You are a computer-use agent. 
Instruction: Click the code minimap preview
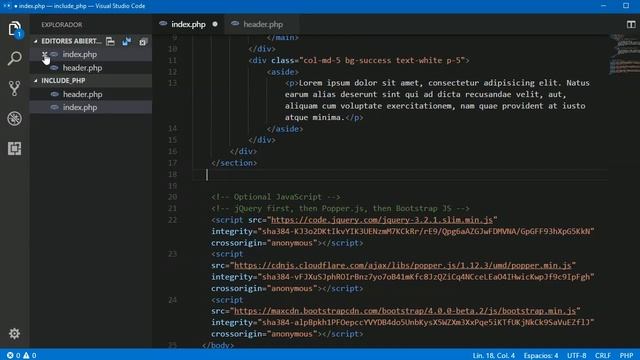(624, 55)
